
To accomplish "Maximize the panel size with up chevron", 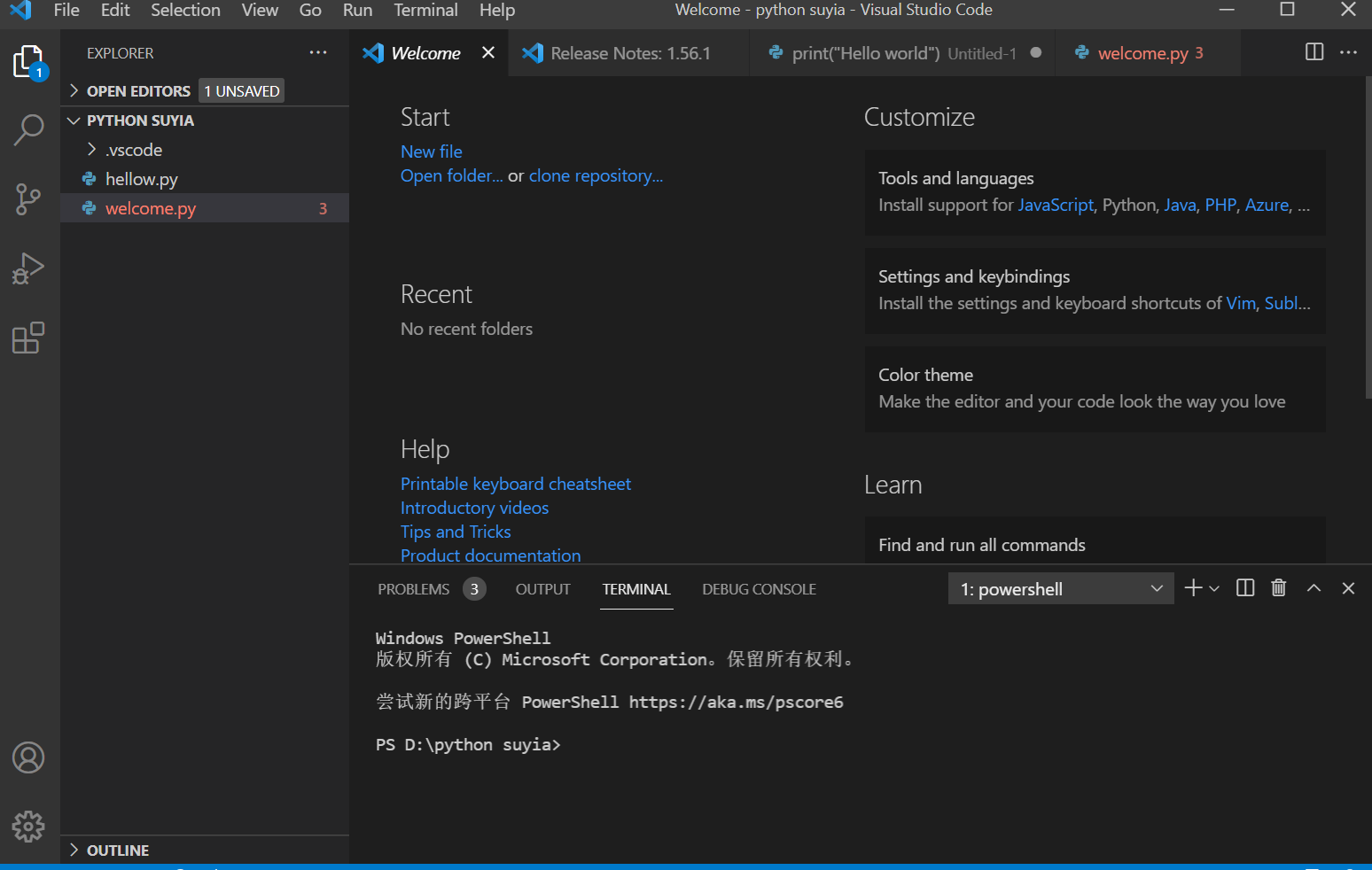I will 1314,588.
